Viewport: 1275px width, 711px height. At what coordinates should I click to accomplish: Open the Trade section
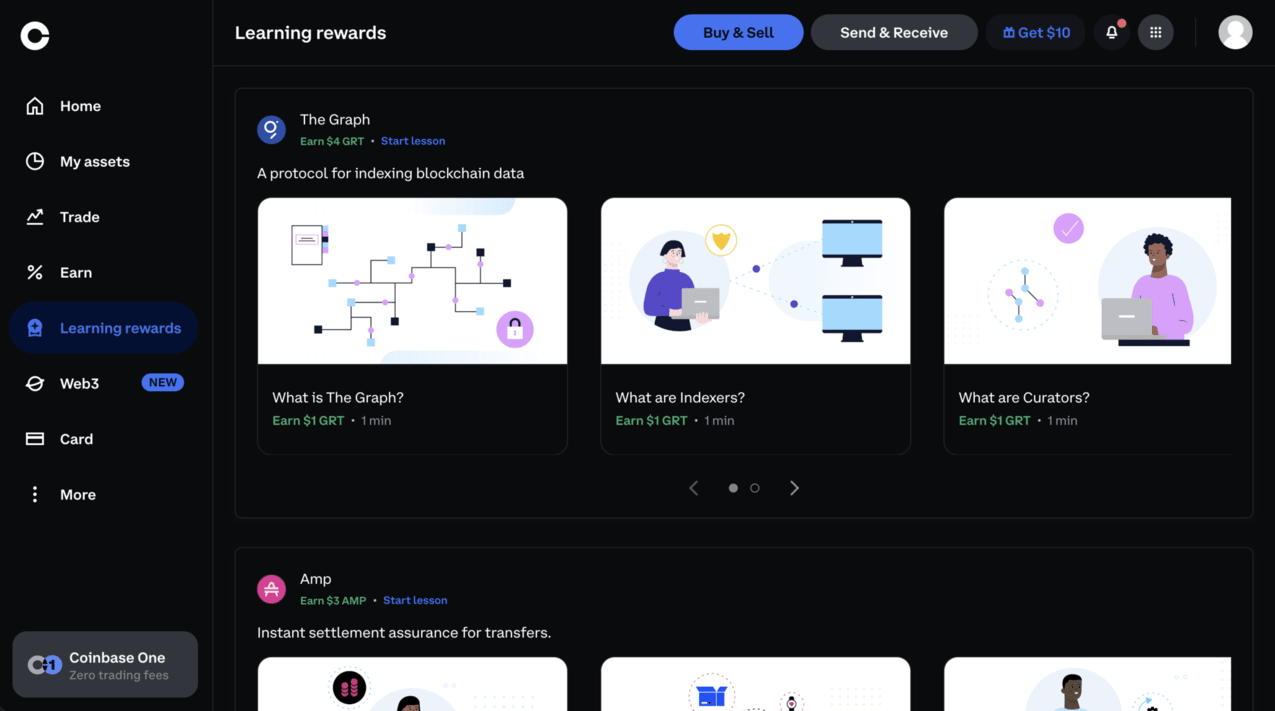pyautogui.click(x=79, y=216)
